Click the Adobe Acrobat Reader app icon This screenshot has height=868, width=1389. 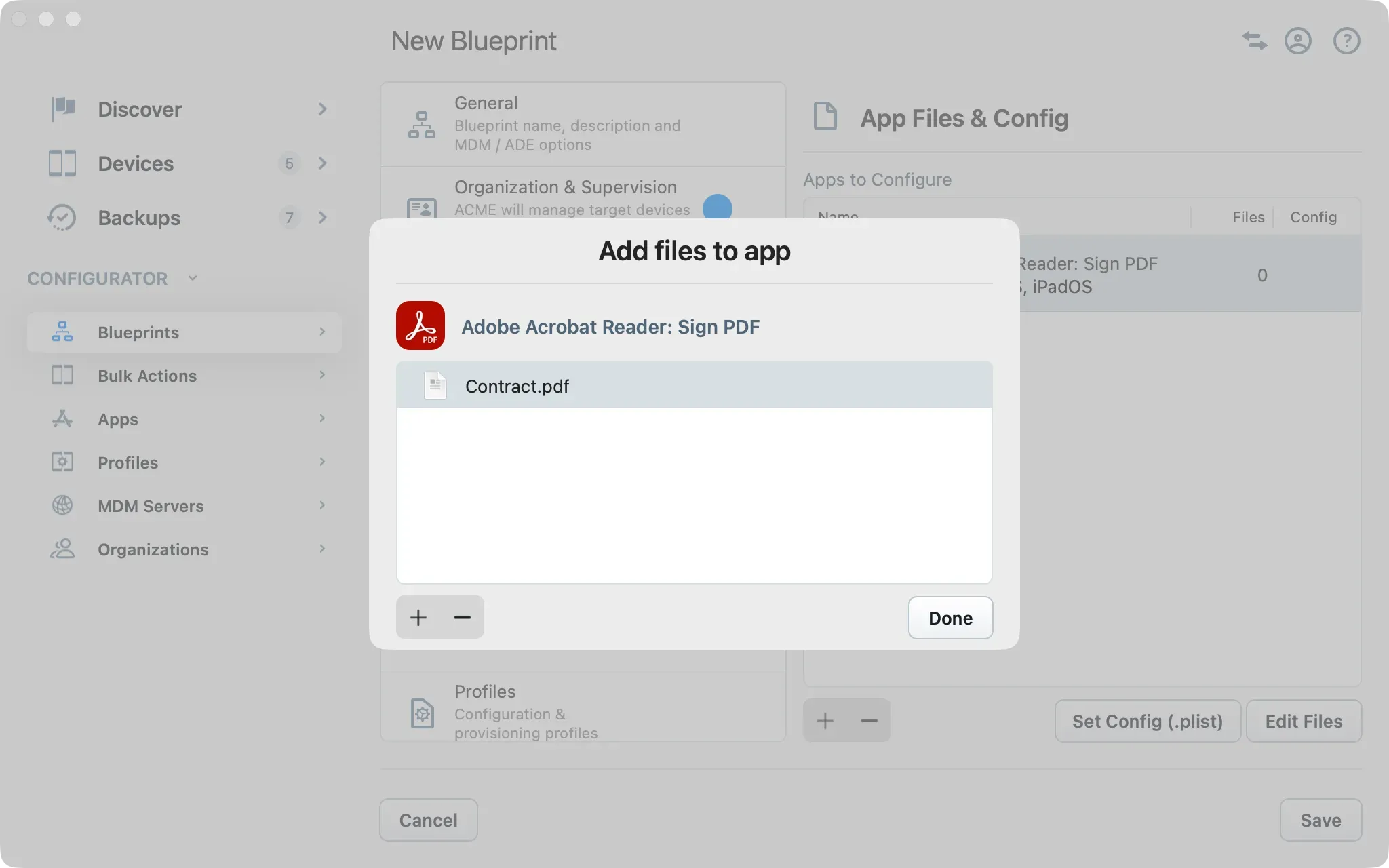[421, 325]
